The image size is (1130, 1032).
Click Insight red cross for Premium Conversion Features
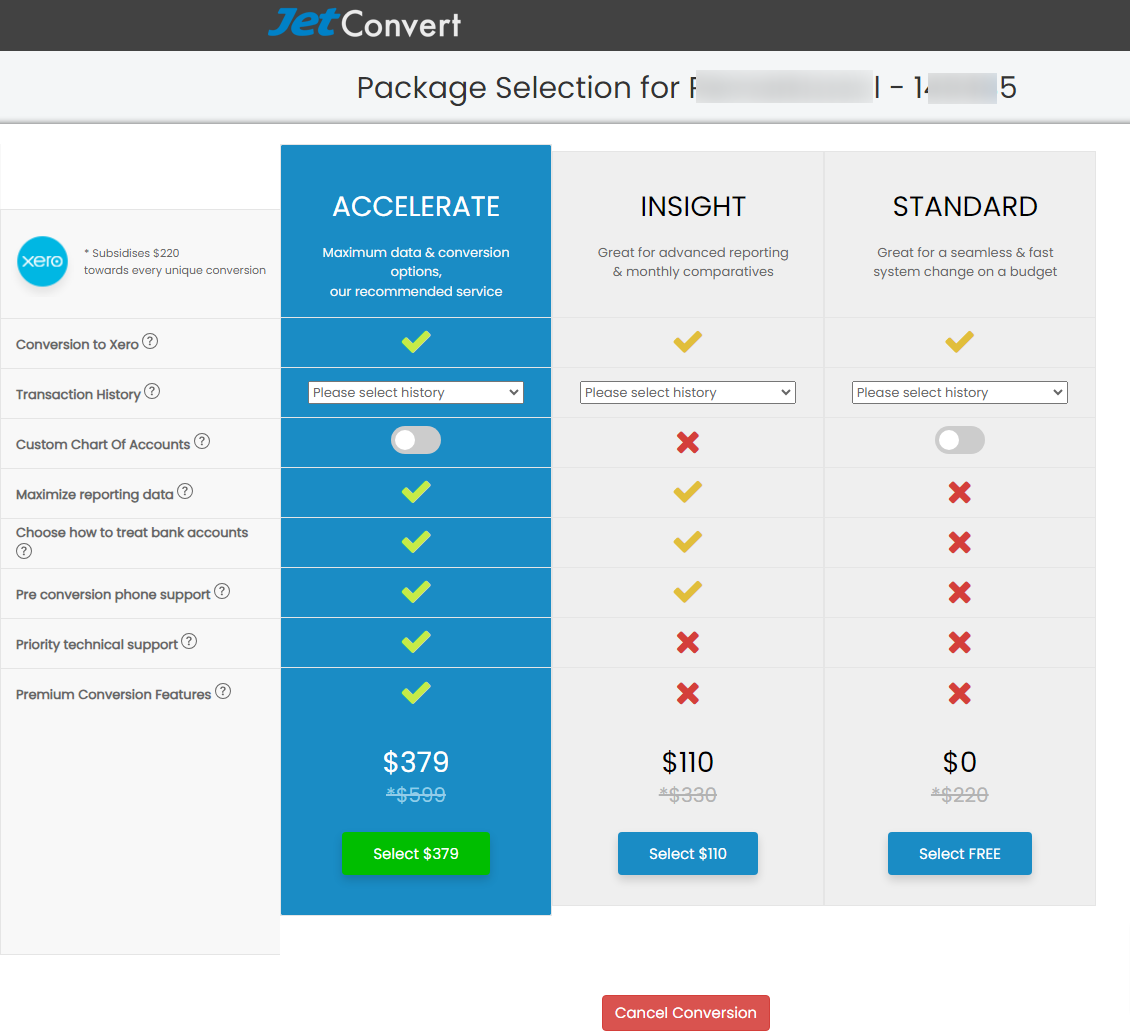click(x=688, y=693)
